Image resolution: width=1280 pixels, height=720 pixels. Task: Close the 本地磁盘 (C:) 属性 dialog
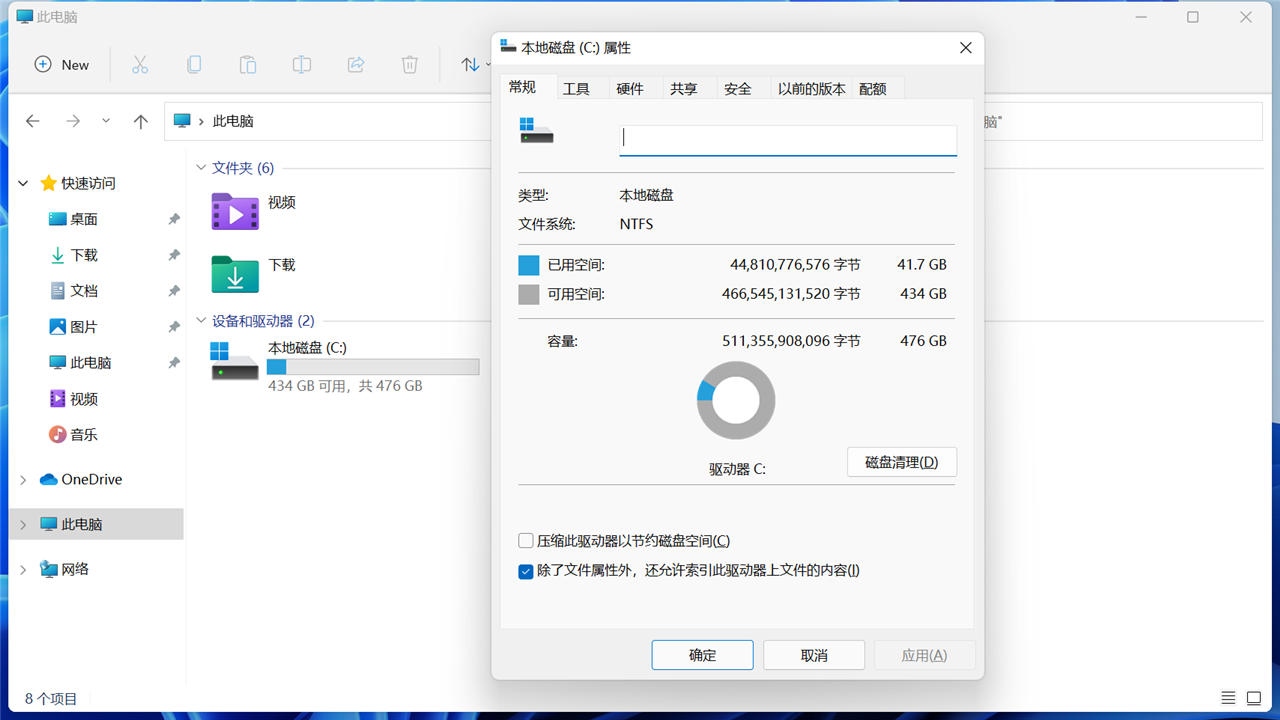click(x=966, y=48)
